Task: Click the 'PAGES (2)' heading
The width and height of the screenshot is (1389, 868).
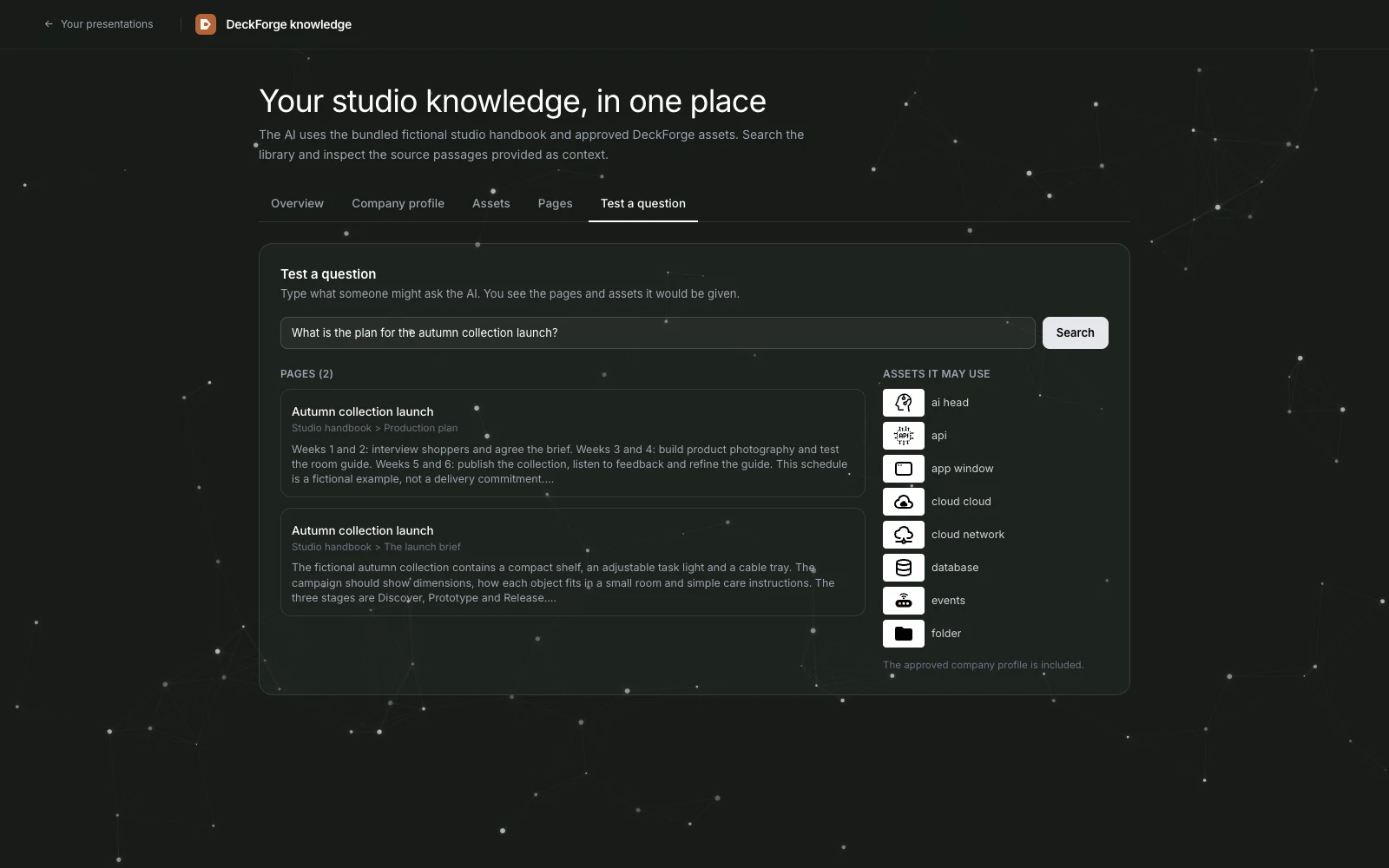Action: [306, 374]
